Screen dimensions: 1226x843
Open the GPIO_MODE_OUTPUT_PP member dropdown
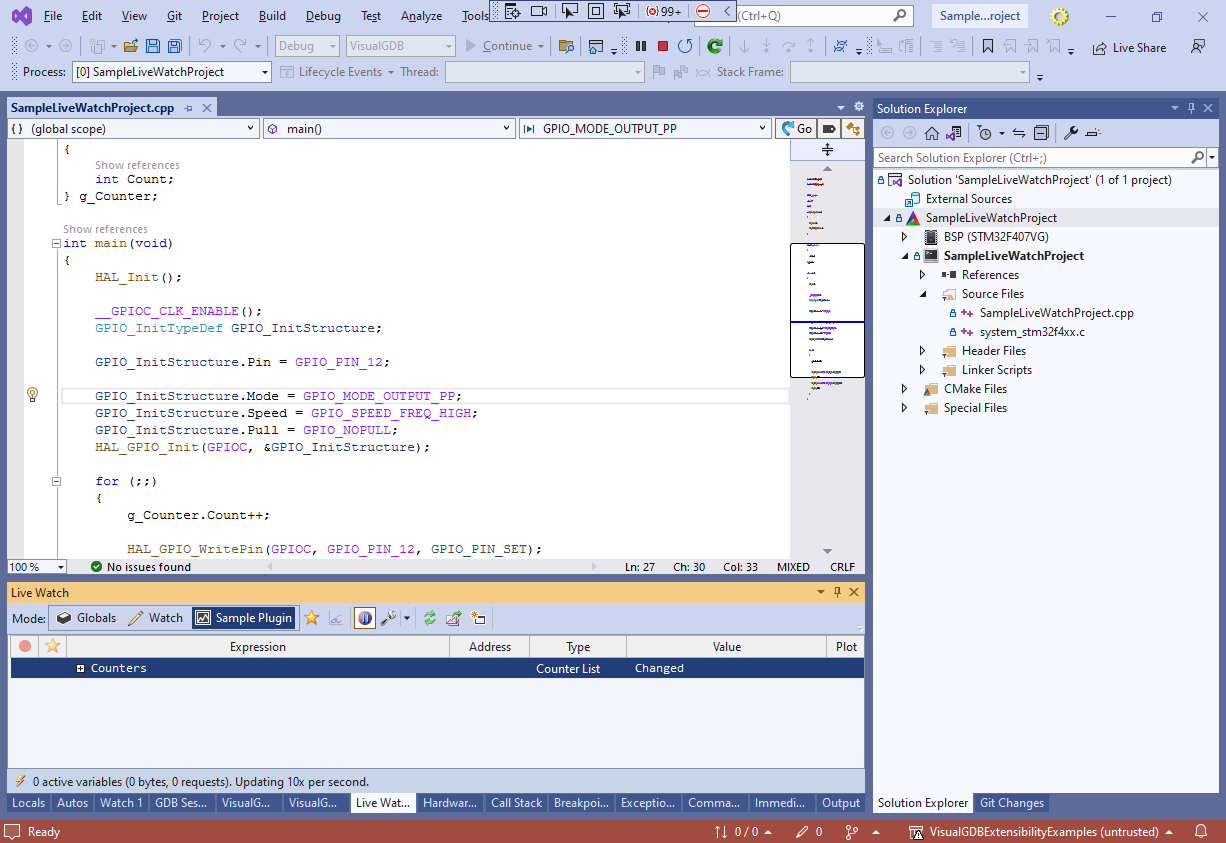tap(645, 129)
